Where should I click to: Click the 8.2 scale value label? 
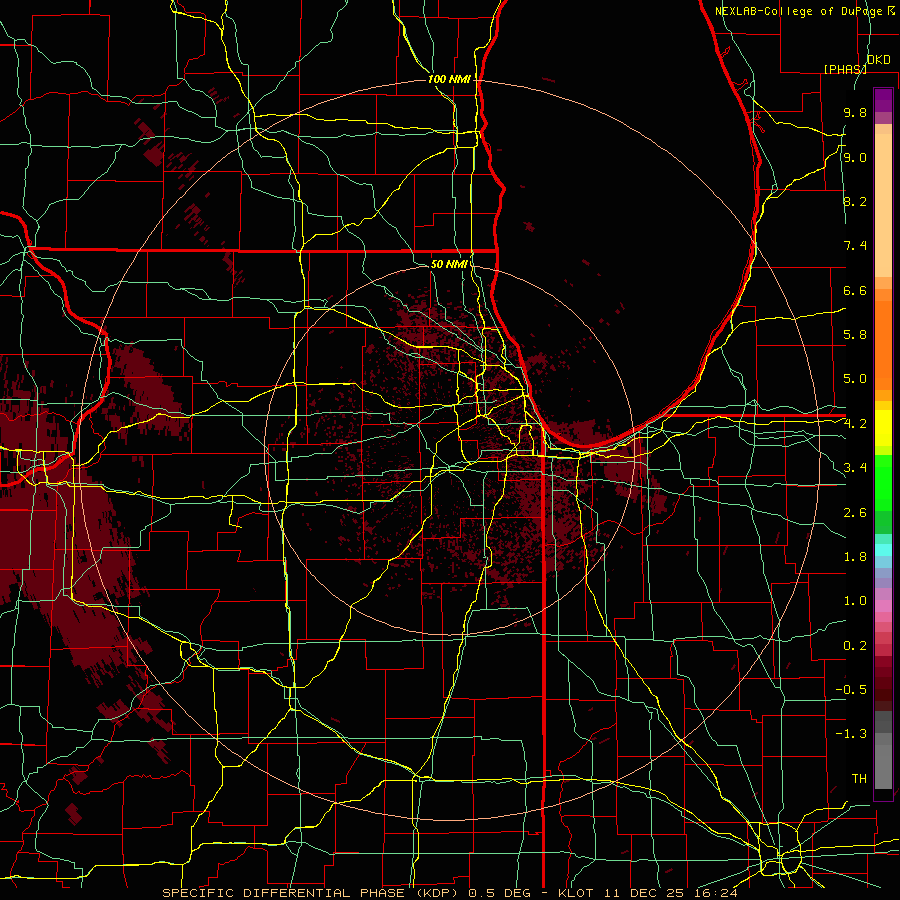(855, 201)
